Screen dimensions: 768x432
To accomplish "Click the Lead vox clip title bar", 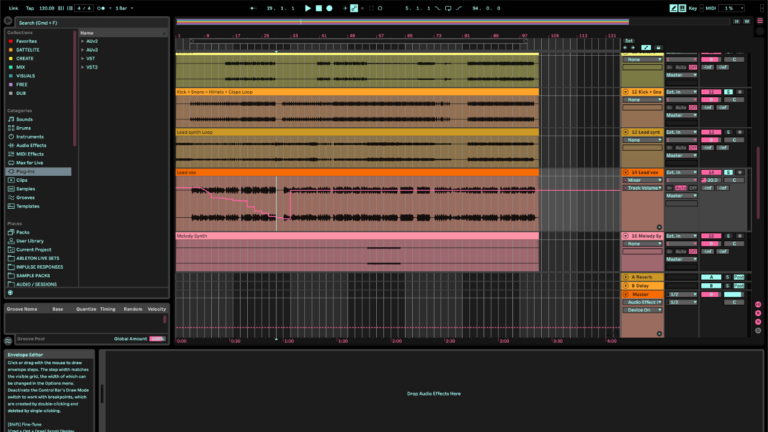I will point(357,172).
